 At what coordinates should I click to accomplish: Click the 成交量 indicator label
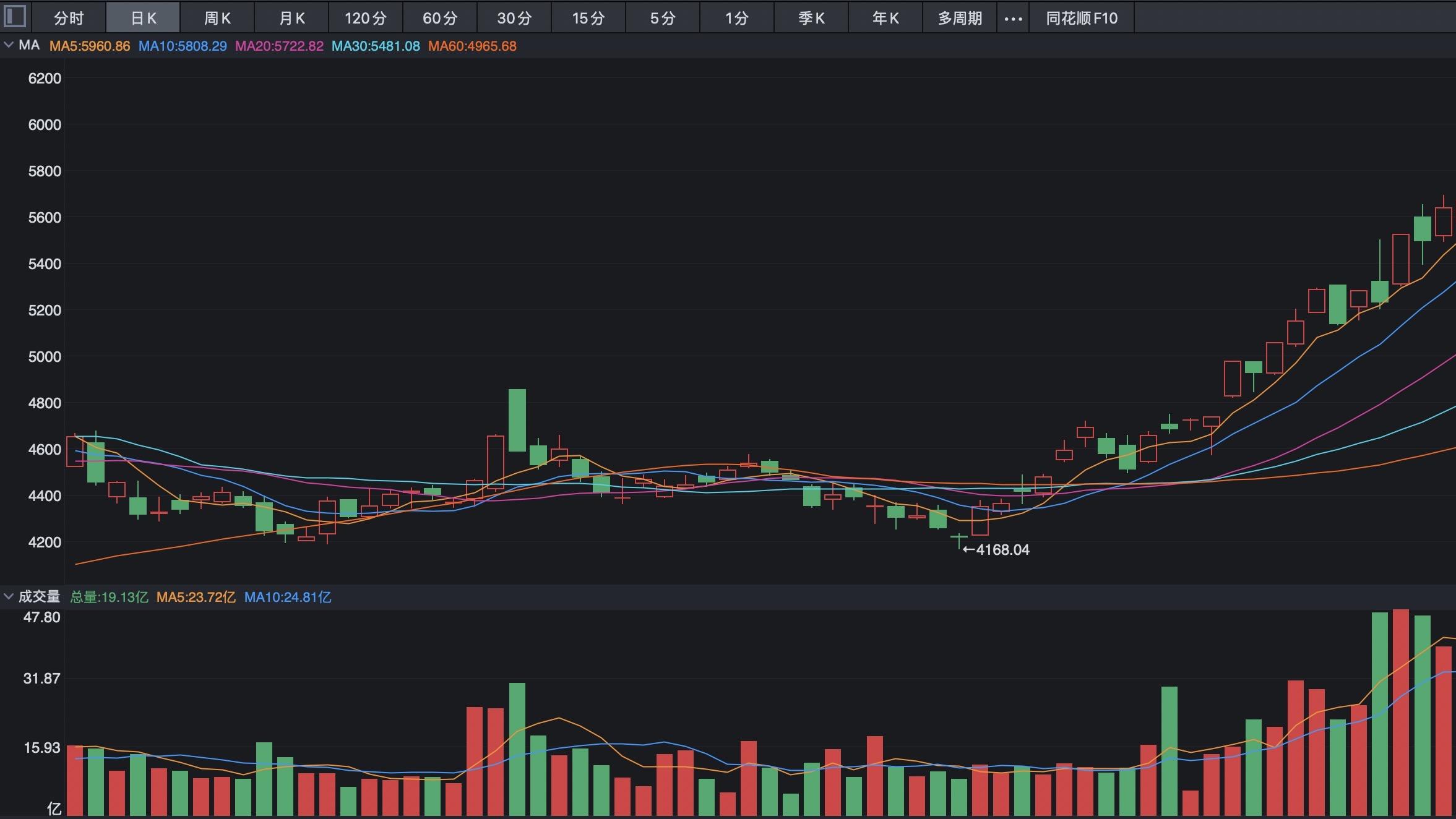point(39,596)
